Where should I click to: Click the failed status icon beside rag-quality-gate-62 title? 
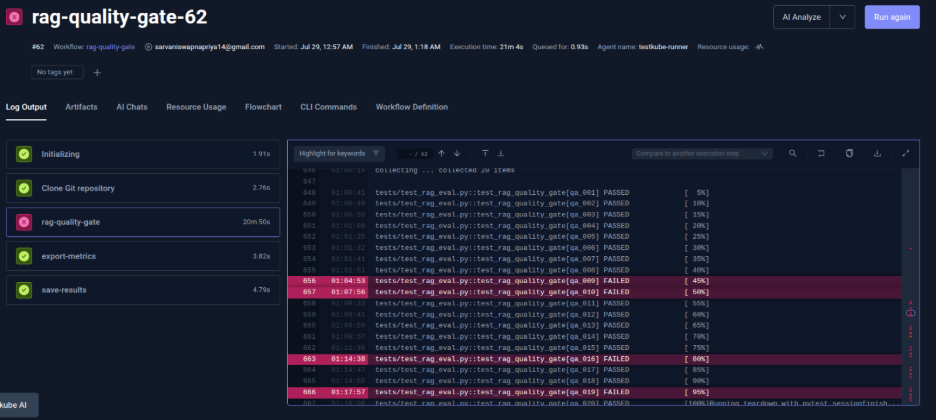click(x=14, y=17)
